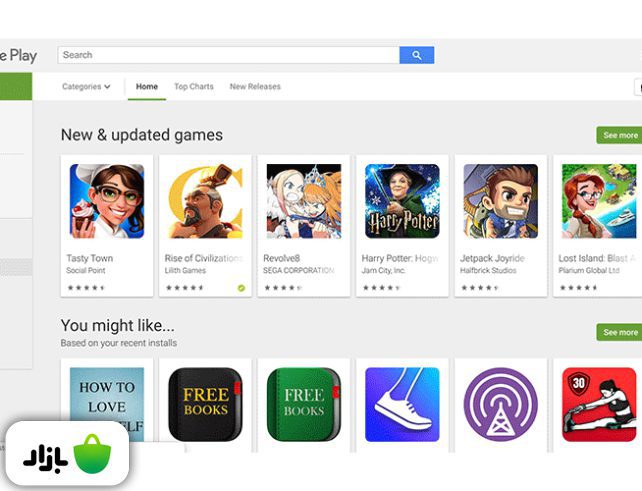Image resolution: width=642 pixels, height=491 pixels.
Task: Open the Harry Potter game icon
Action: click(x=402, y=201)
